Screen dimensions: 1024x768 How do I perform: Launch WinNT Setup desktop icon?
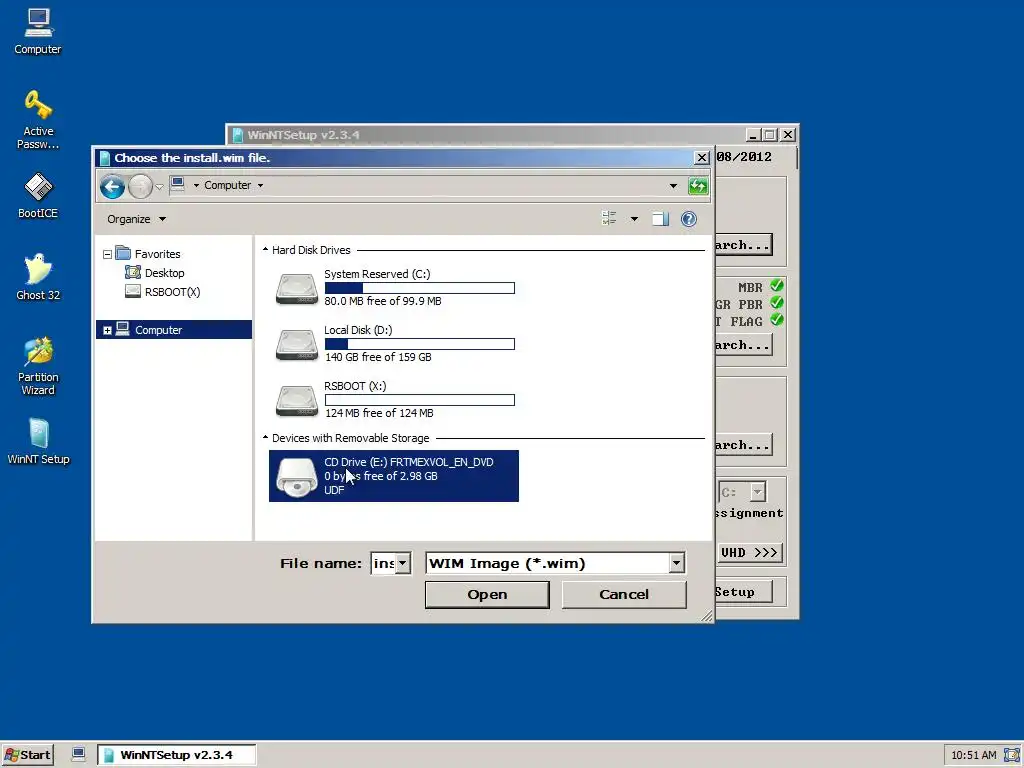38,441
